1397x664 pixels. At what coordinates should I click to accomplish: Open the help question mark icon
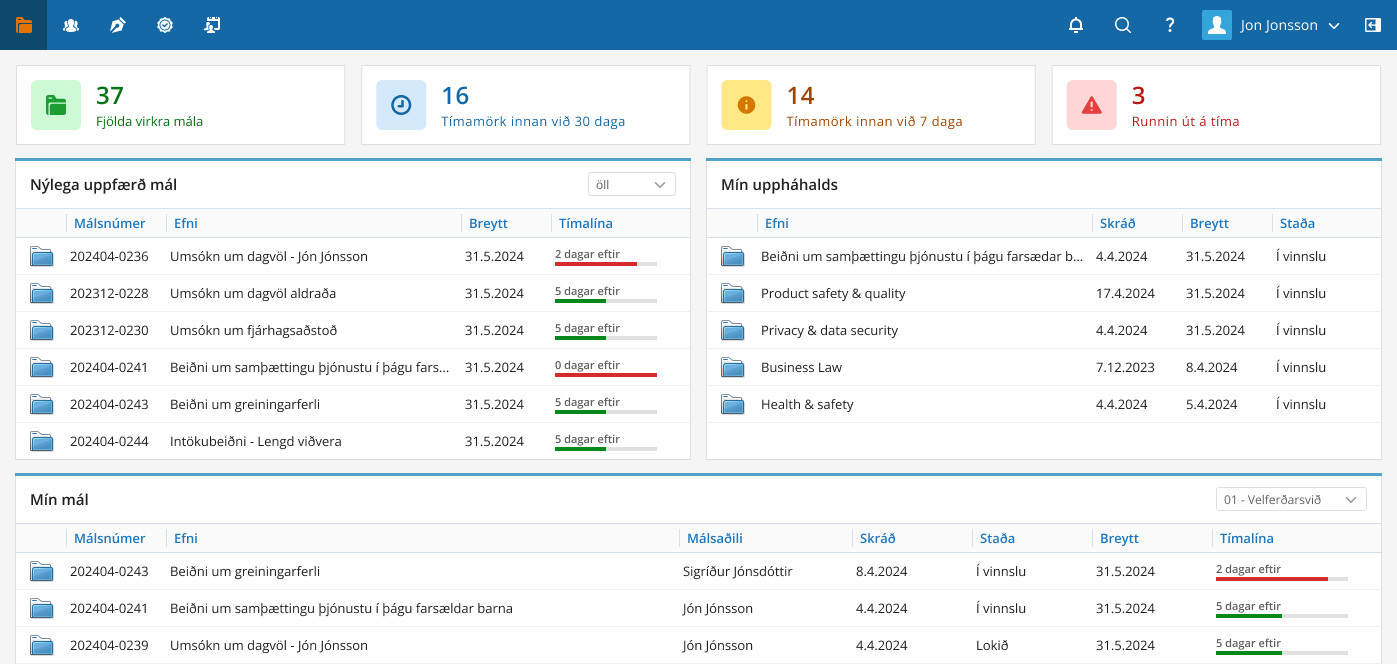(1170, 25)
